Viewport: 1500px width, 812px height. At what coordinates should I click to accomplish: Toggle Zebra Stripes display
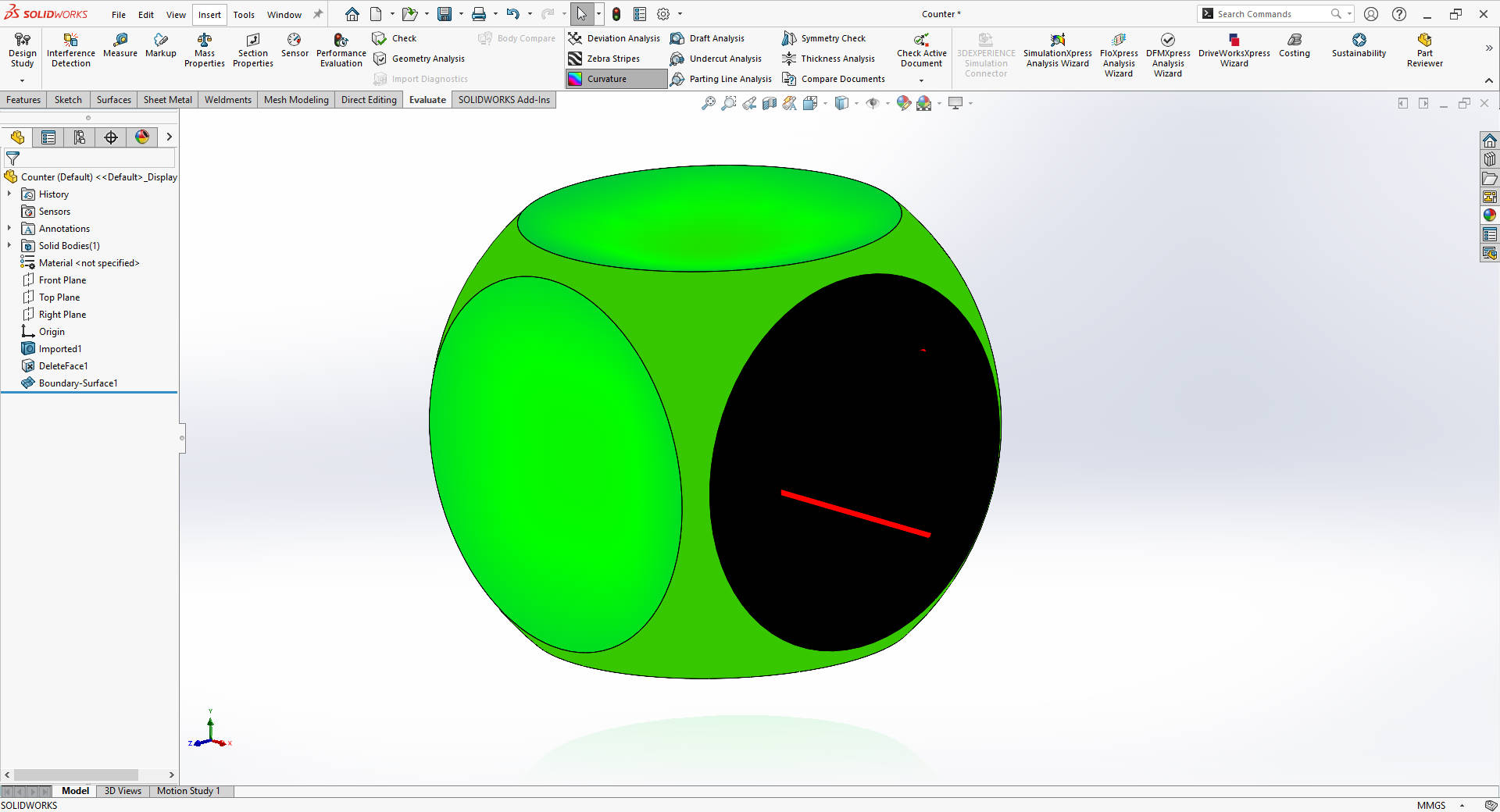[x=612, y=58]
